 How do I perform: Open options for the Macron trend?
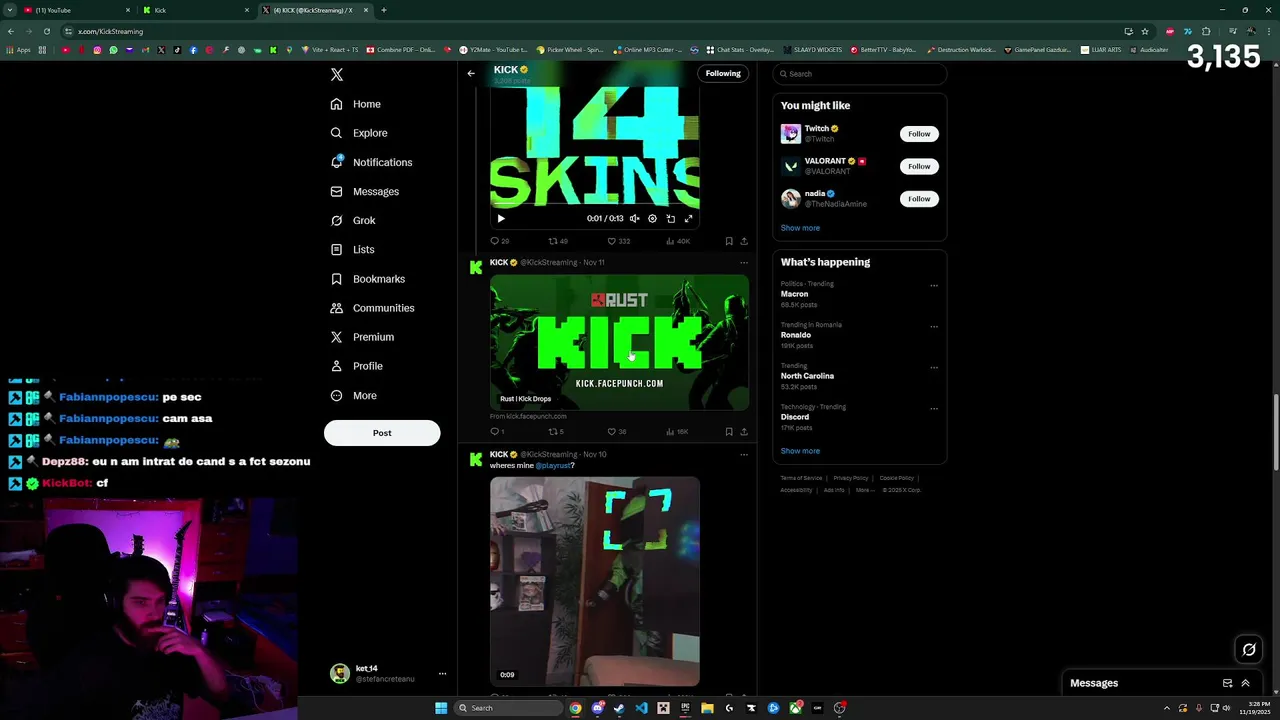(934, 286)
